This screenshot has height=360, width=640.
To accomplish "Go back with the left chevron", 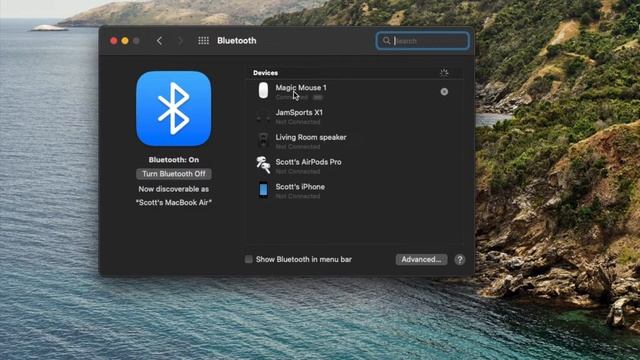I will (159, 41).
